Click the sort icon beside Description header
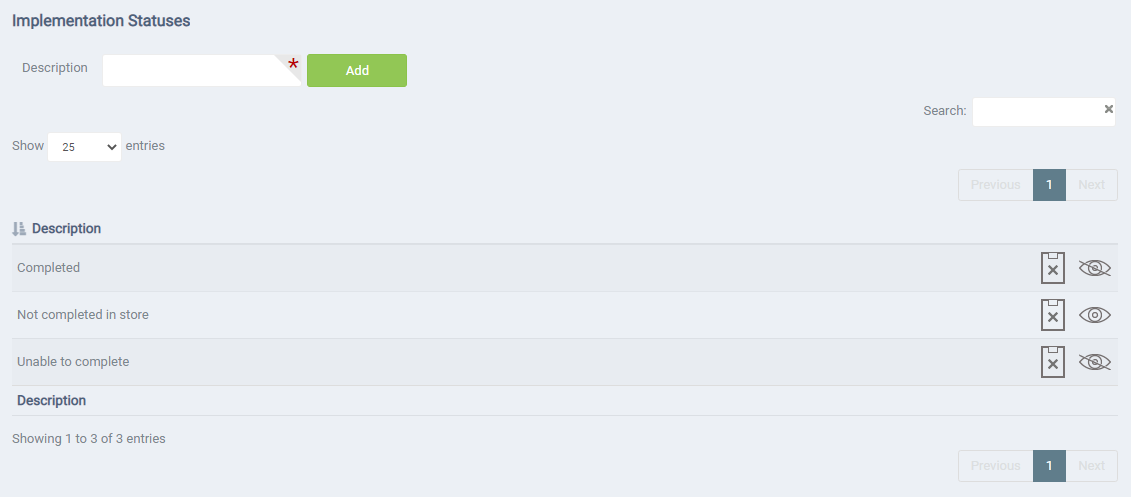Screen dimensions: 1131x497 (x=19, y=229)
